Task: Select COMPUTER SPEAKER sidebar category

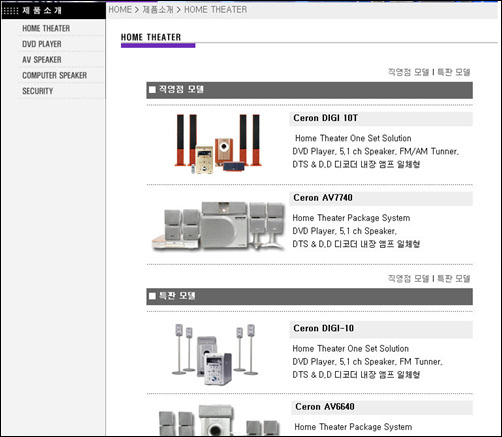Action: [54, 75]
